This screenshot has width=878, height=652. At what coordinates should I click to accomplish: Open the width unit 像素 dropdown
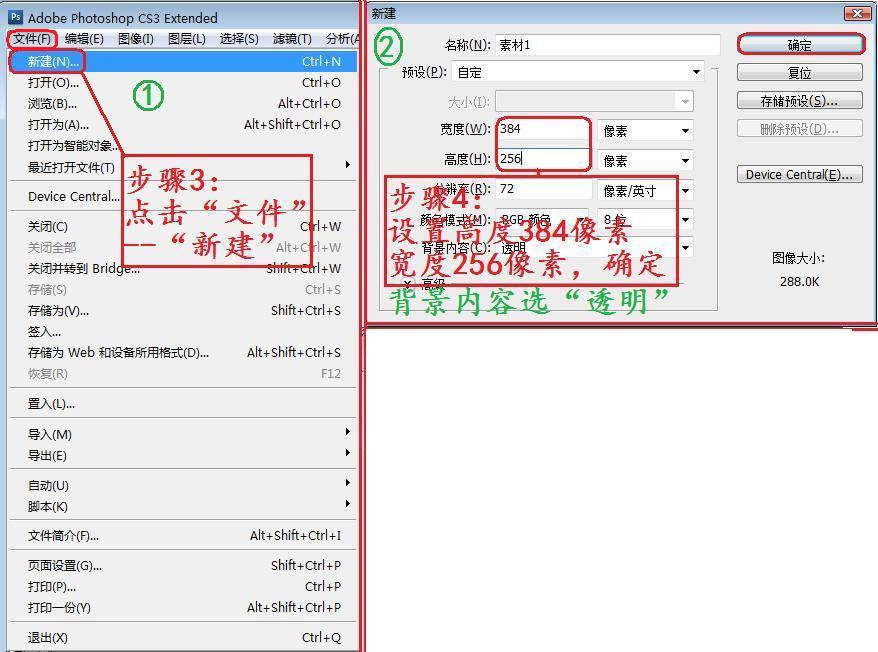pos(645,131)
